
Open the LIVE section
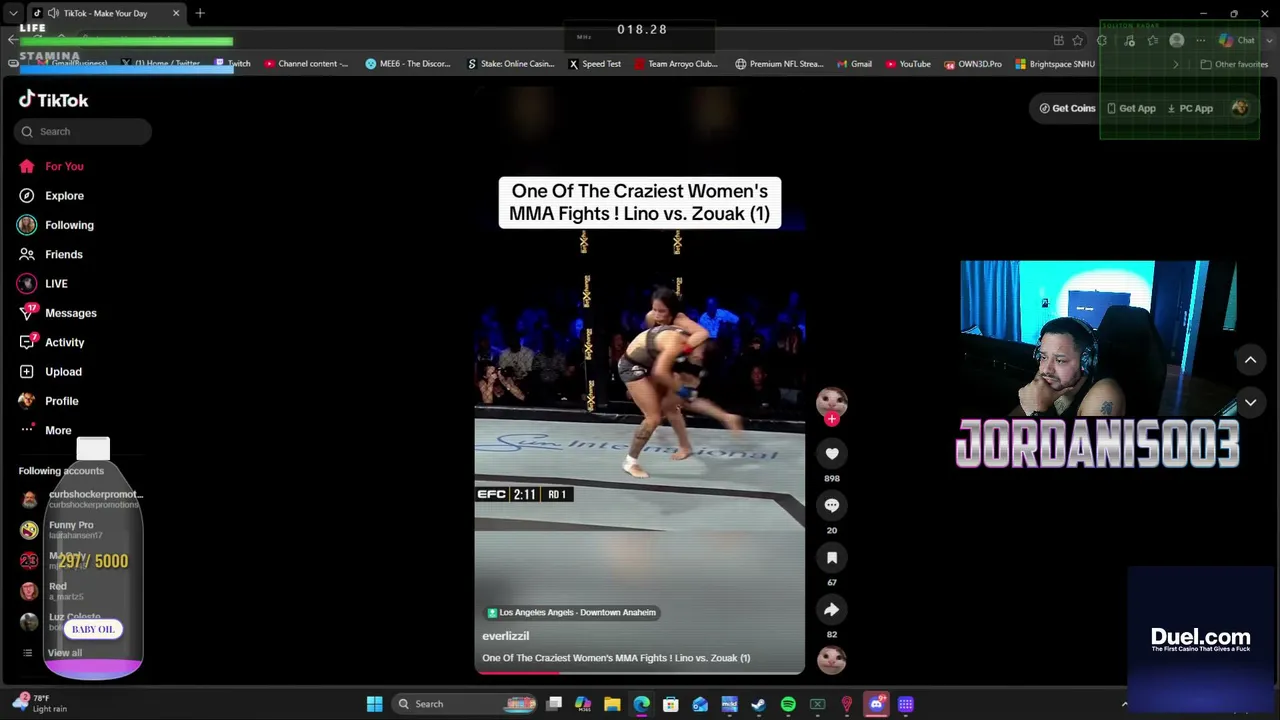(43, 284)
